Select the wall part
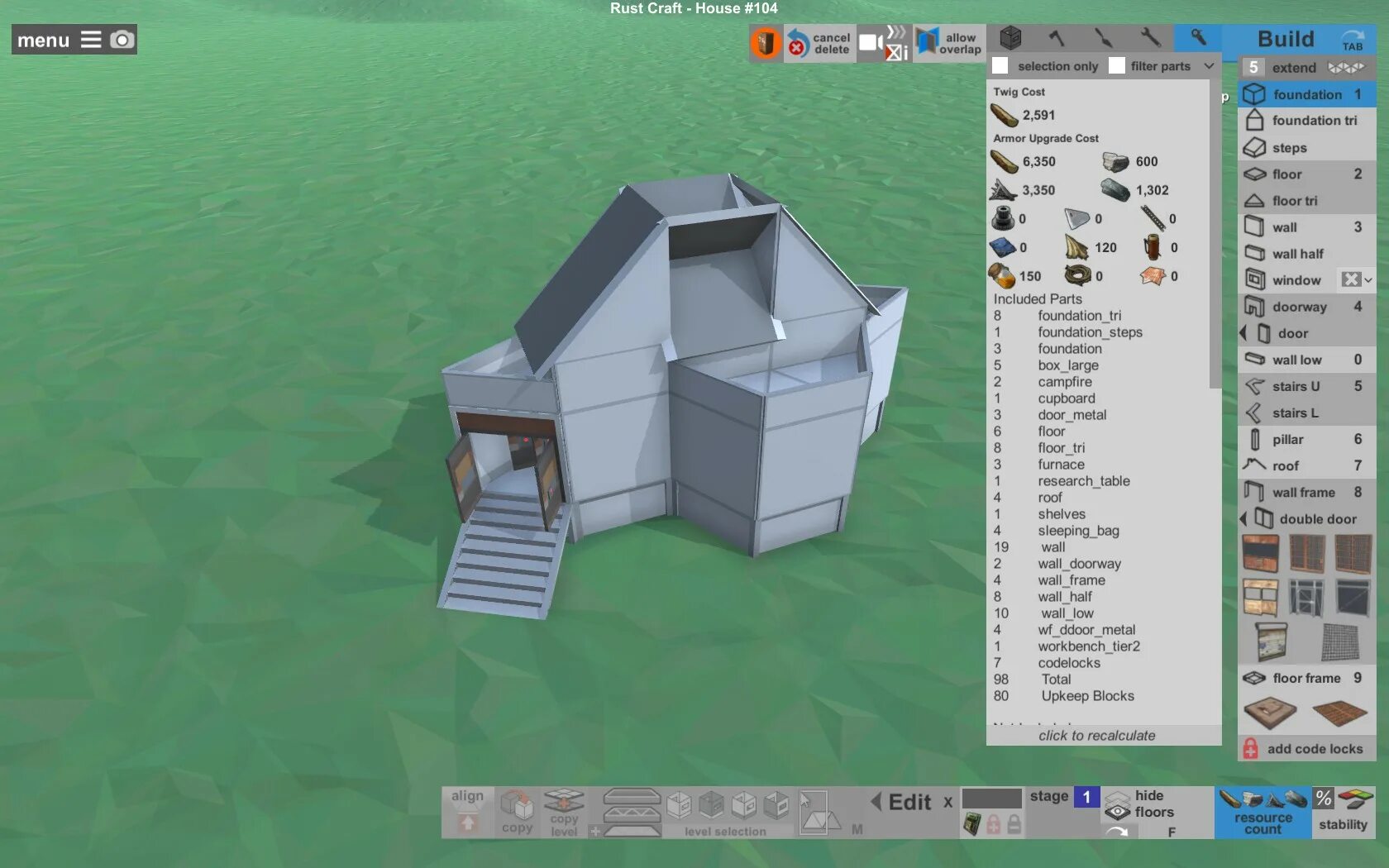Screen dimensions: 1389x868 (1307, 227)
